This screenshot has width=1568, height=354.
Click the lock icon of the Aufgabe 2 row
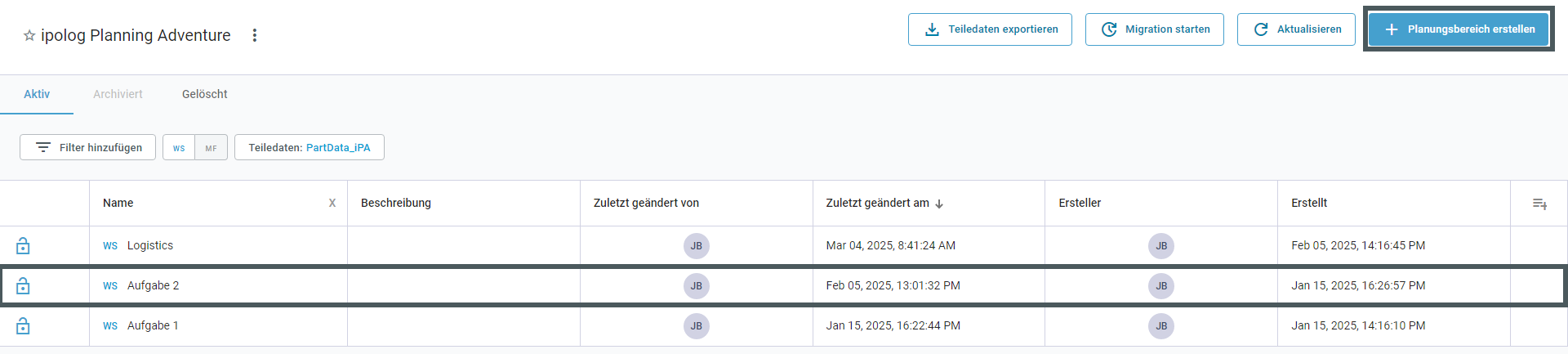[x=23, y=285]
